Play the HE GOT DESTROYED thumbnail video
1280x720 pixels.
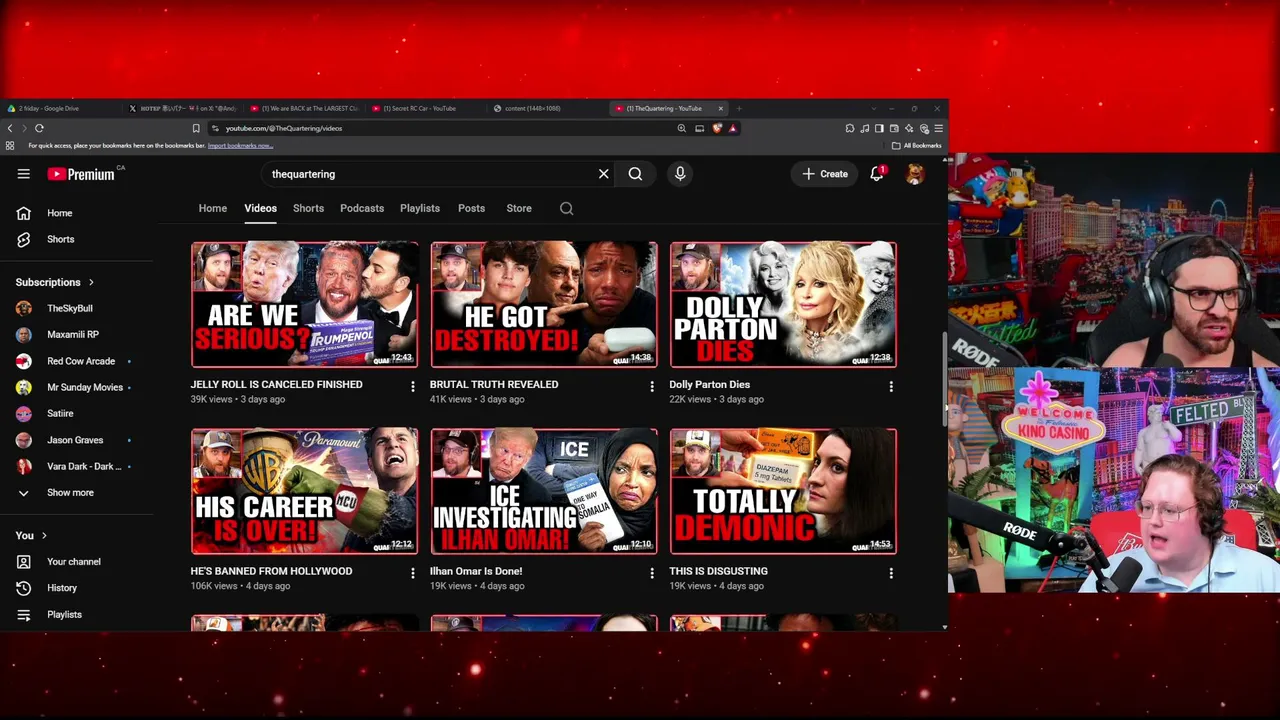pos(544,304)
